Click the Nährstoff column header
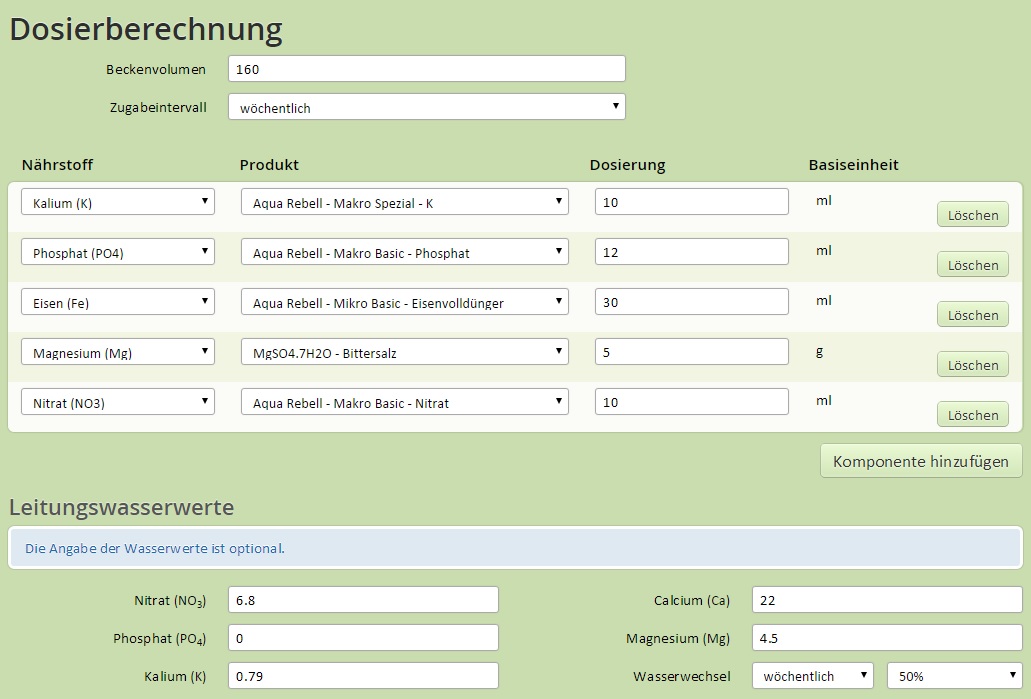This screenshot has width=1031, height=699. point(57,164)
